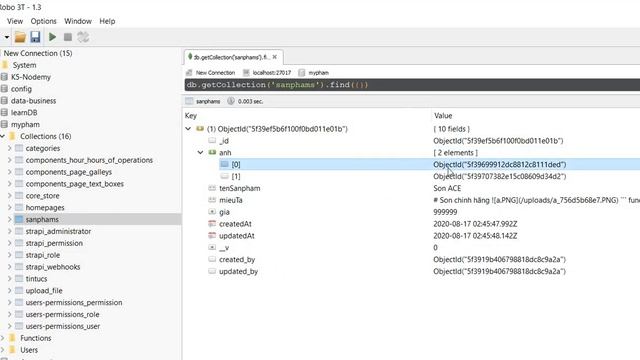Click the Key column header
The height and width of the screenshot is (360, 640).
click(191, 116)
